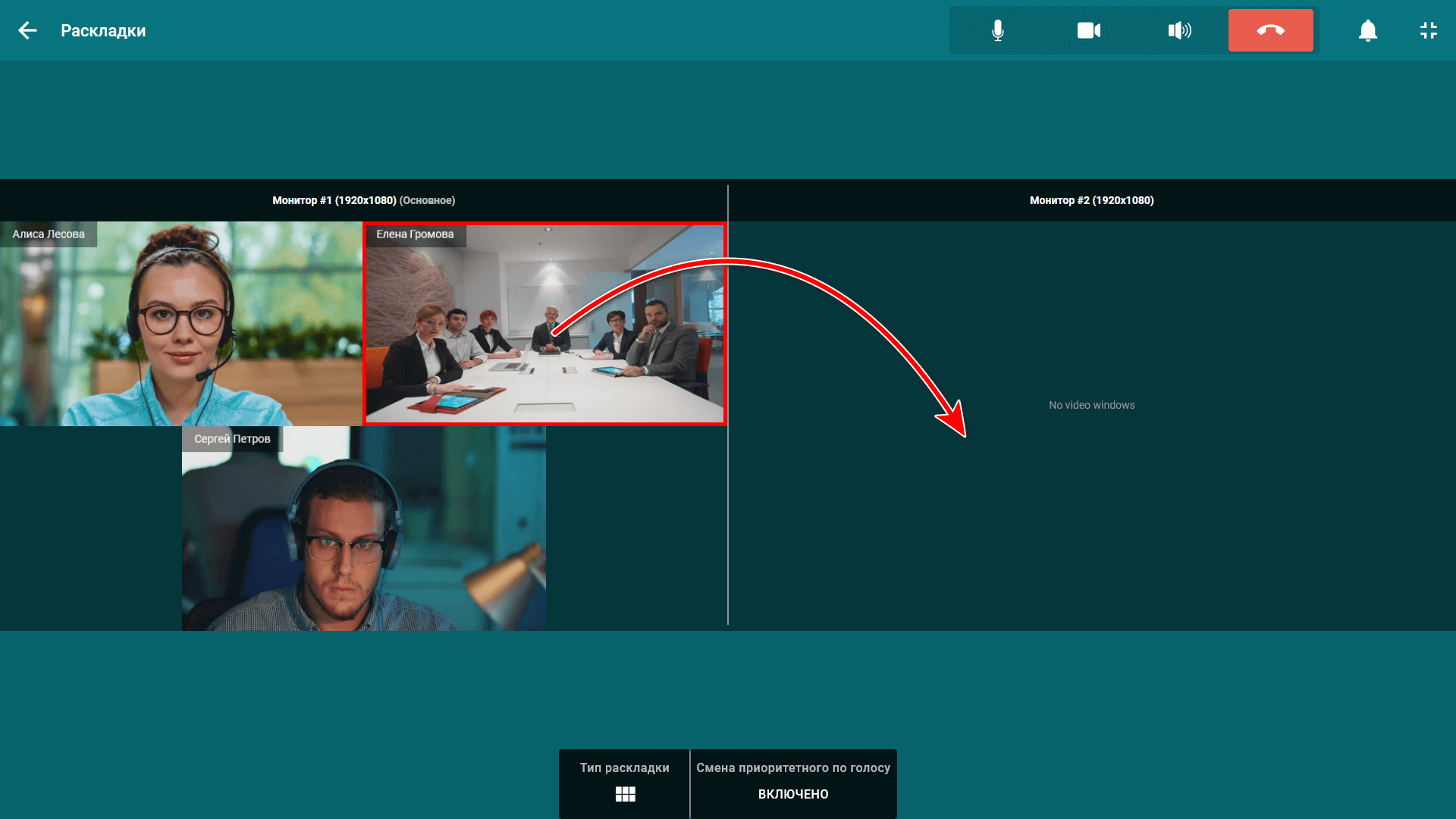Viewport: 1456px width, 819px height.
Task: Click empty No video windows area
Action: pos(1091,405)
